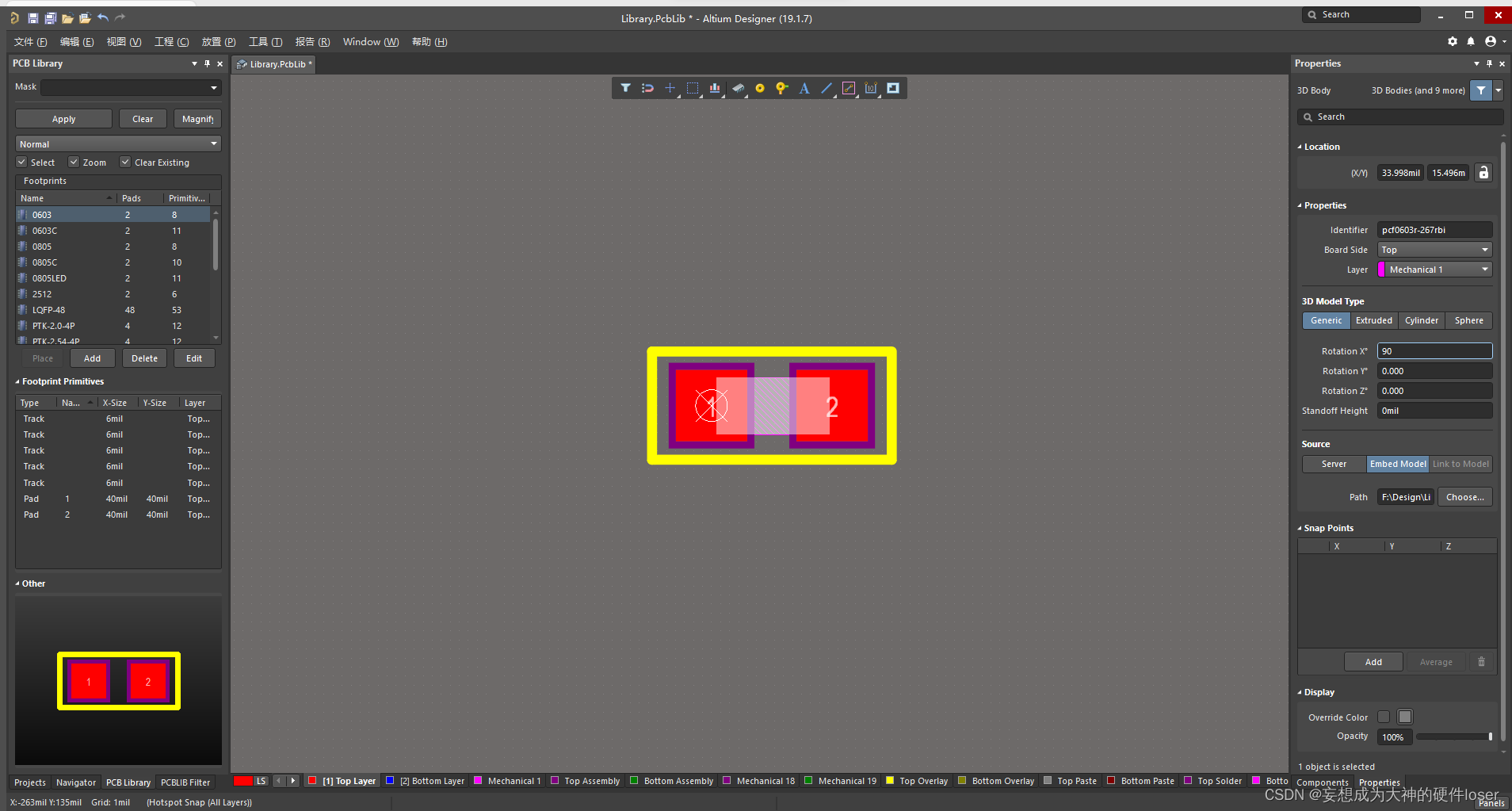The image size is (1512, 811).
Task: Open the Window menu
Action: point(370,42)
